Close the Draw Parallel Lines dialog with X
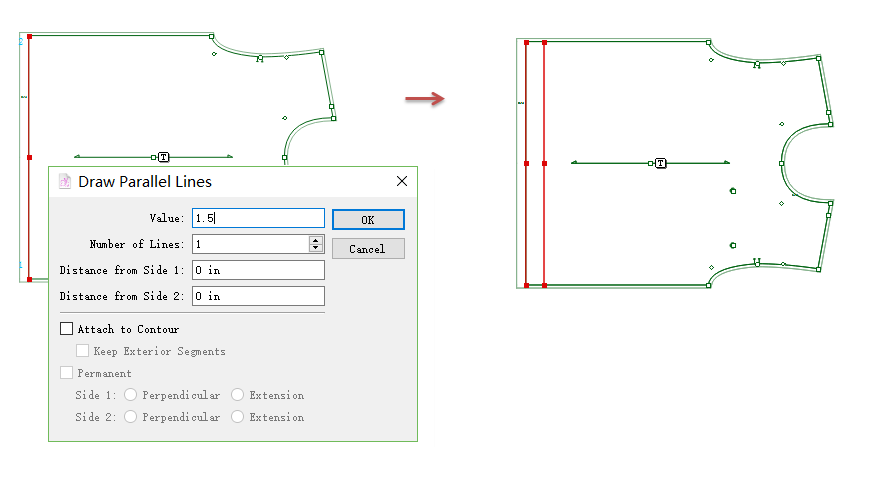The width and height of the screenshot is (869, 485). [x=402, y=181]
